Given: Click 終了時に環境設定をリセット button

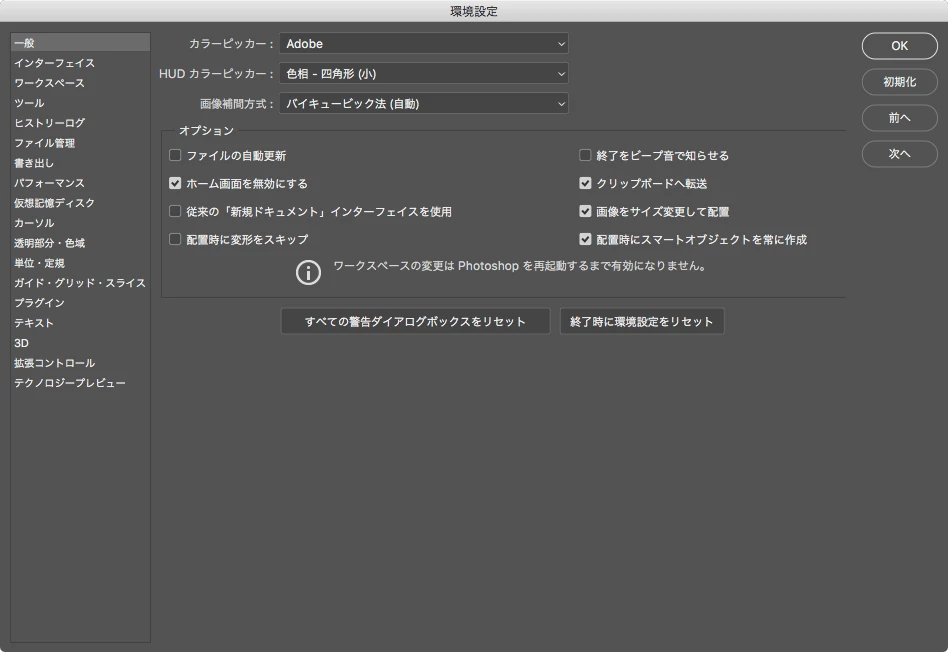Looking at the screenshot, I should (641, 321).
